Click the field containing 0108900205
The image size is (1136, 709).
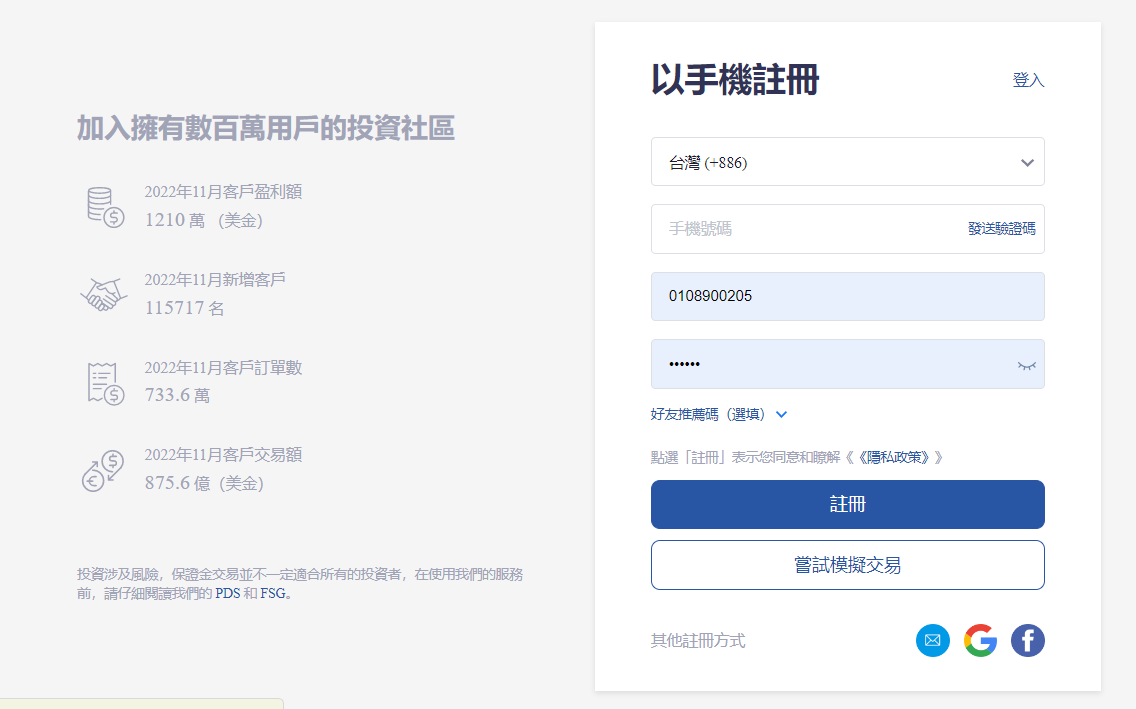click(847, 297)
